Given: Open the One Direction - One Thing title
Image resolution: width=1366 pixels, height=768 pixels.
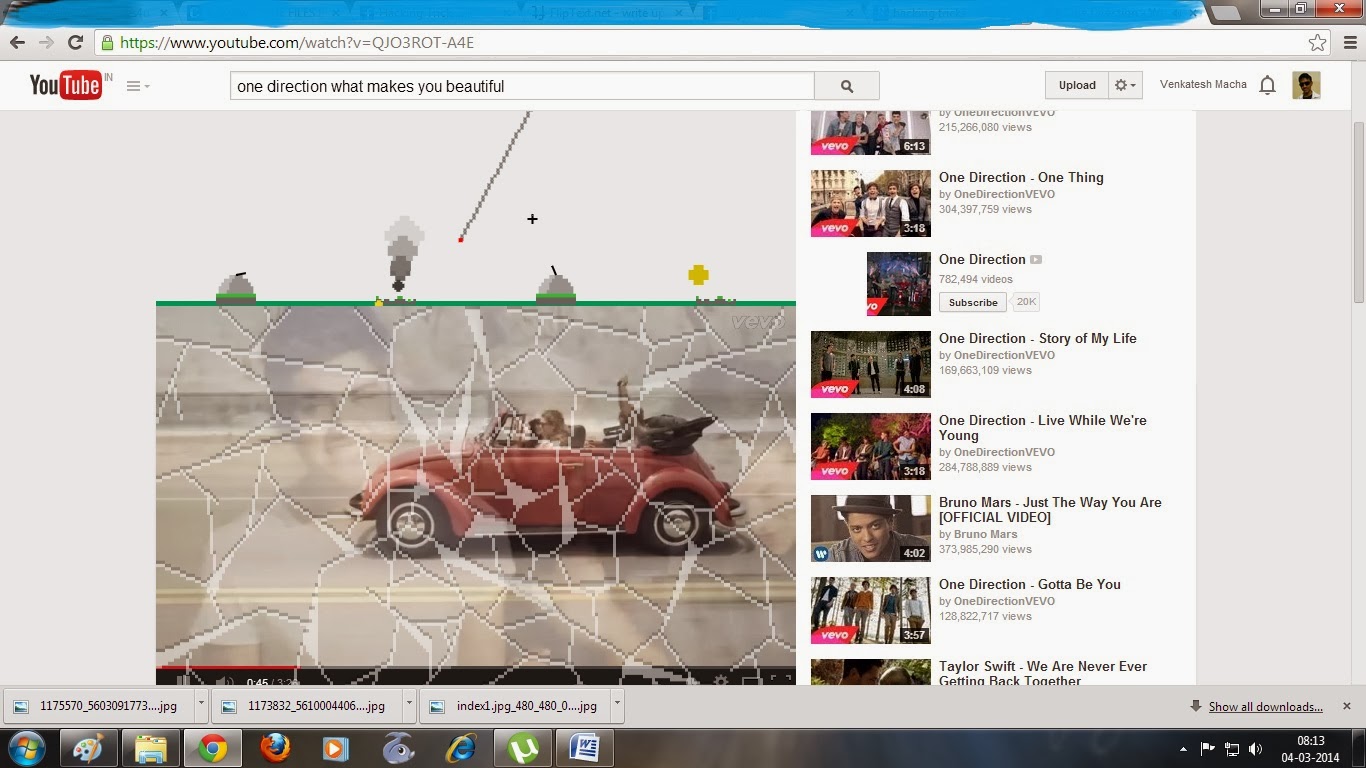Looking at the screenshot, I should pyautogui.click(x=1021, y=177).
